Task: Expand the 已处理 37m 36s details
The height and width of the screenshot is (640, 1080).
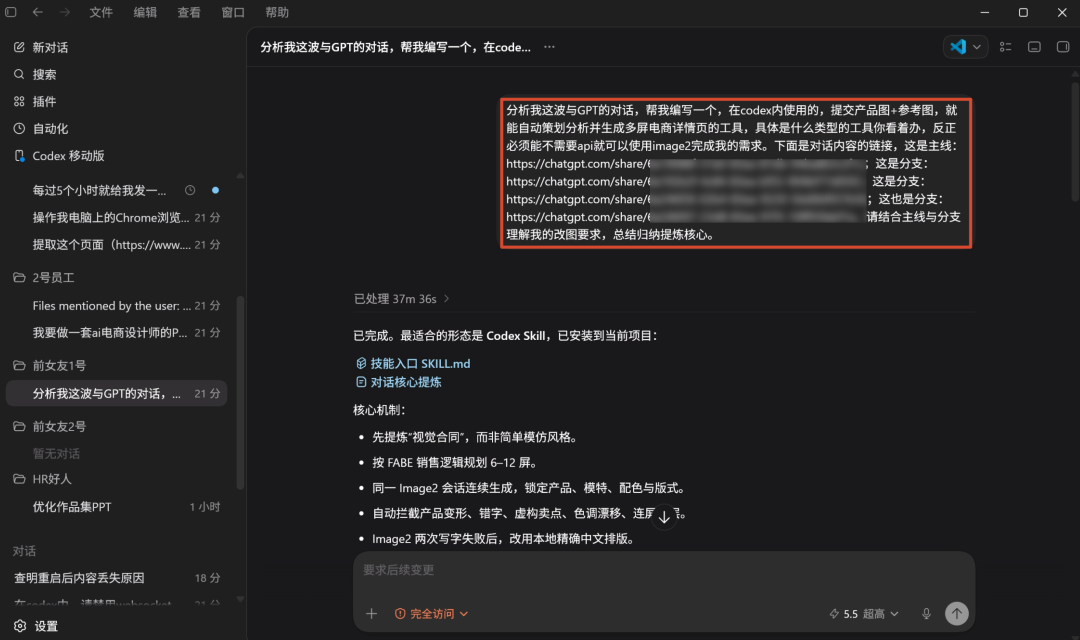Action: click(x=402, y=299)
